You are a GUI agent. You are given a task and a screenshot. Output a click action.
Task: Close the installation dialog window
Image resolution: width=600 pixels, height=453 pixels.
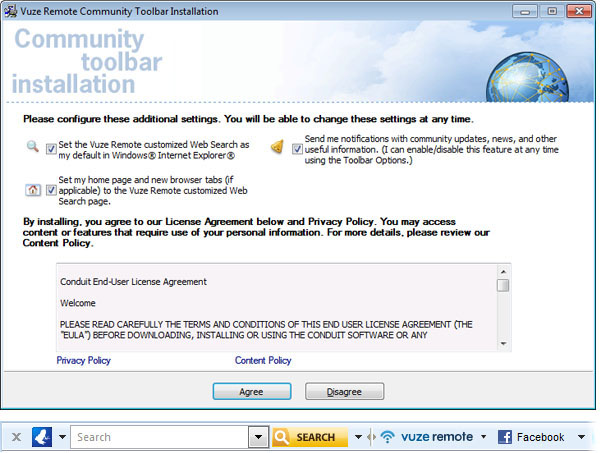pos(579,11)
